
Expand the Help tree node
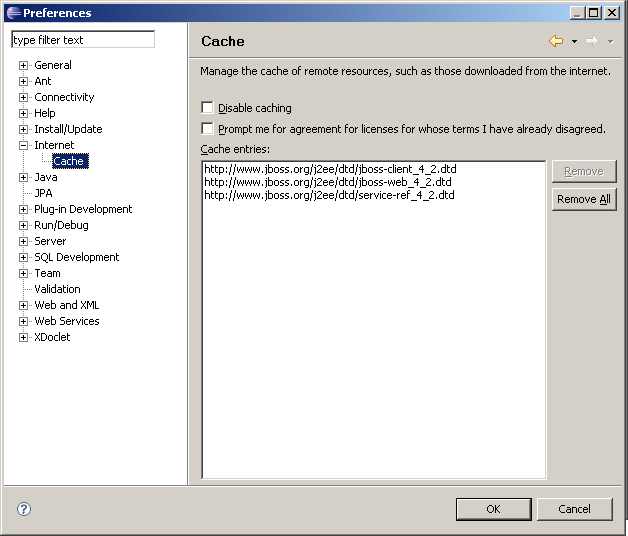coord(23,113)
